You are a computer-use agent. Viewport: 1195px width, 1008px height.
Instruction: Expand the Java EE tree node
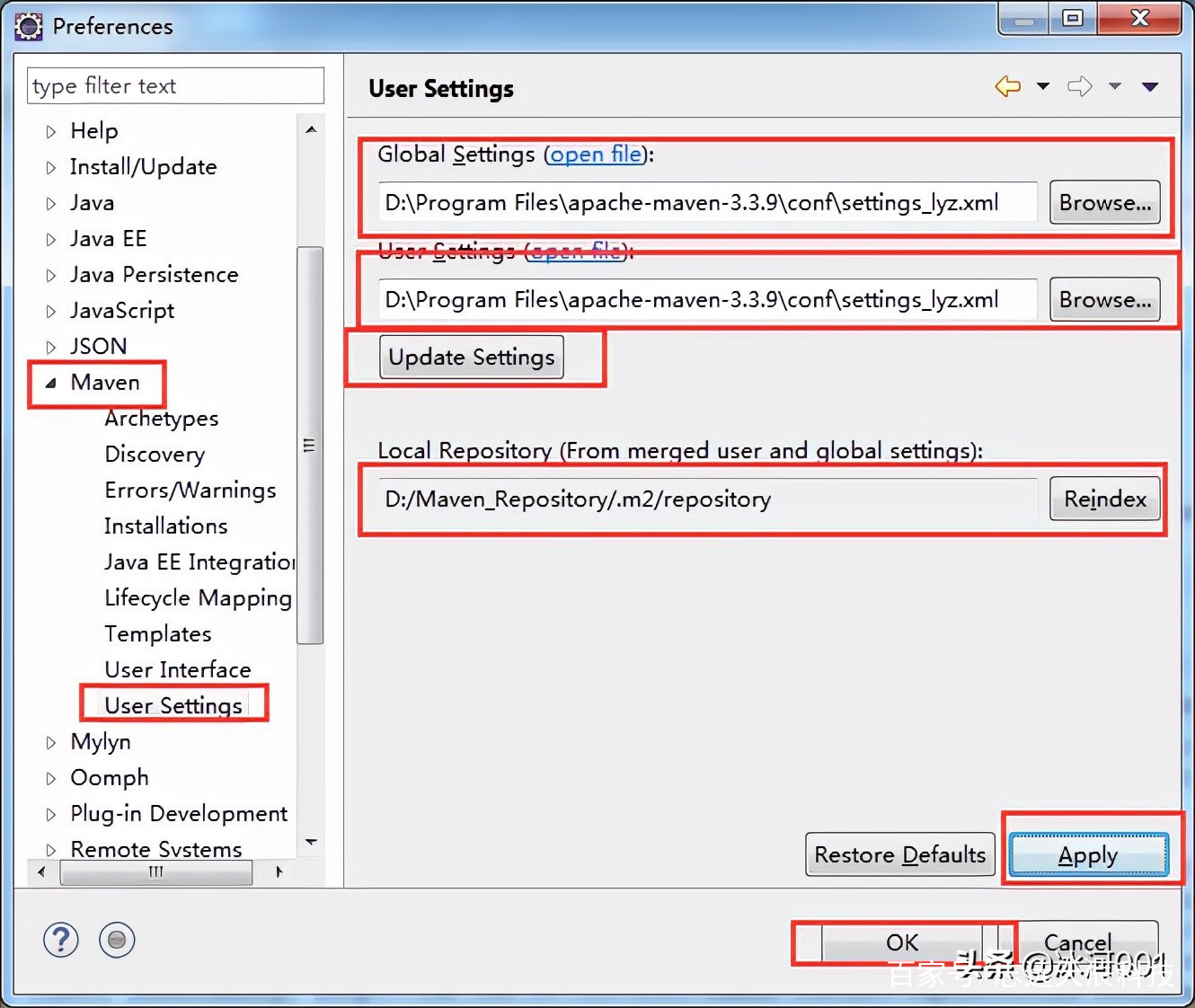(51, 239)
